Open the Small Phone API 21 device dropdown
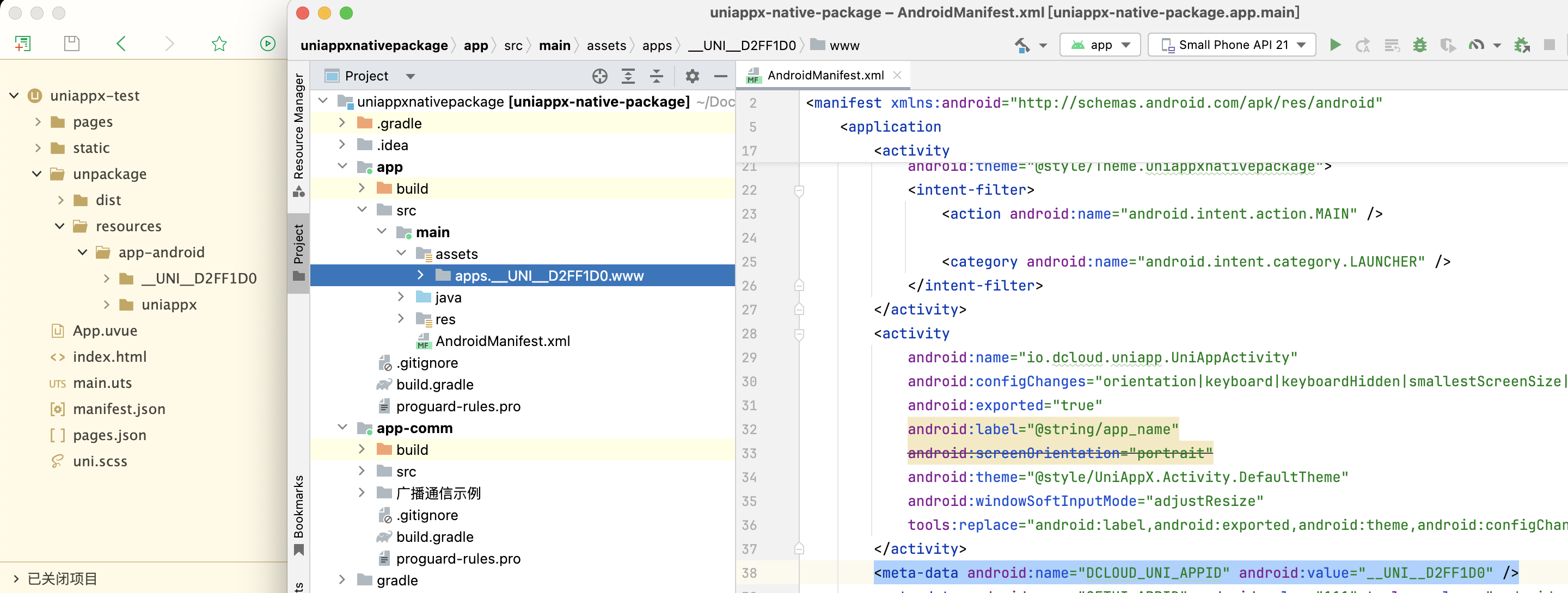This screenshot has height=593, width=1568. 1232,45
